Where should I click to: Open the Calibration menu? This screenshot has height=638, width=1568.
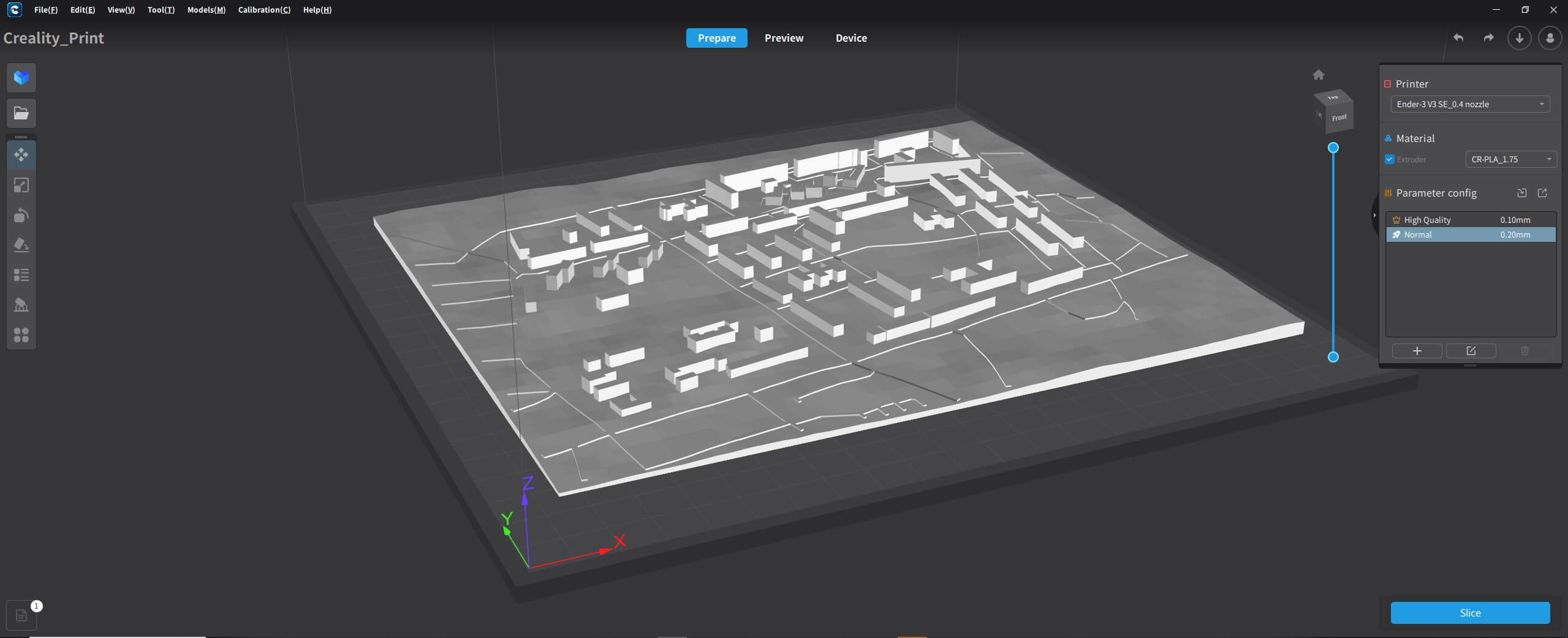[264, 10]
